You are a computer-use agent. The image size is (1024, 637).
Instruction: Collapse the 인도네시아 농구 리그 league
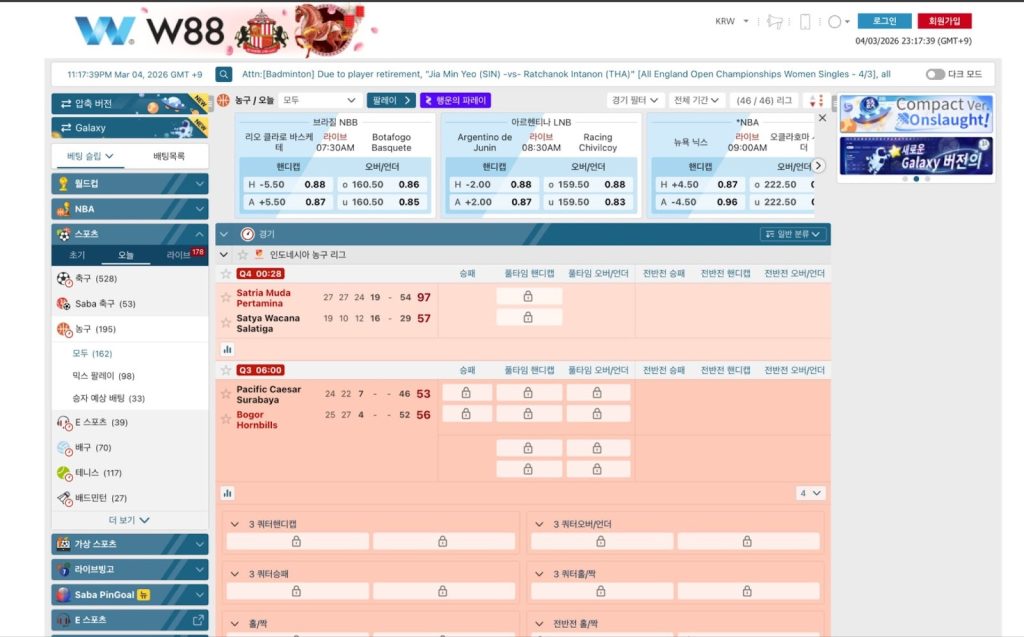tap(224, 255)
